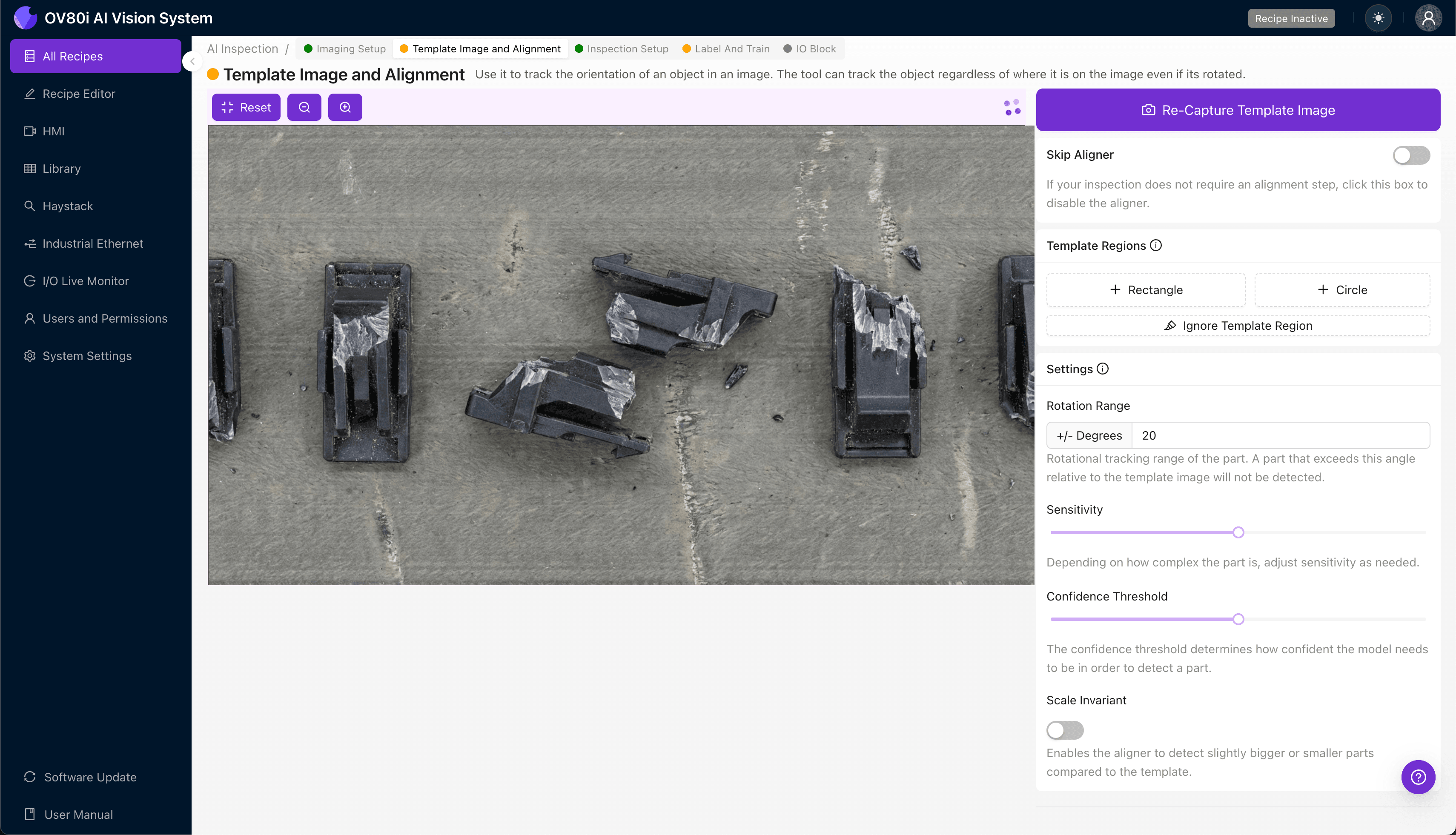Open the user profile avatar icon
1456x835 pixels.
click(1428, 18)
